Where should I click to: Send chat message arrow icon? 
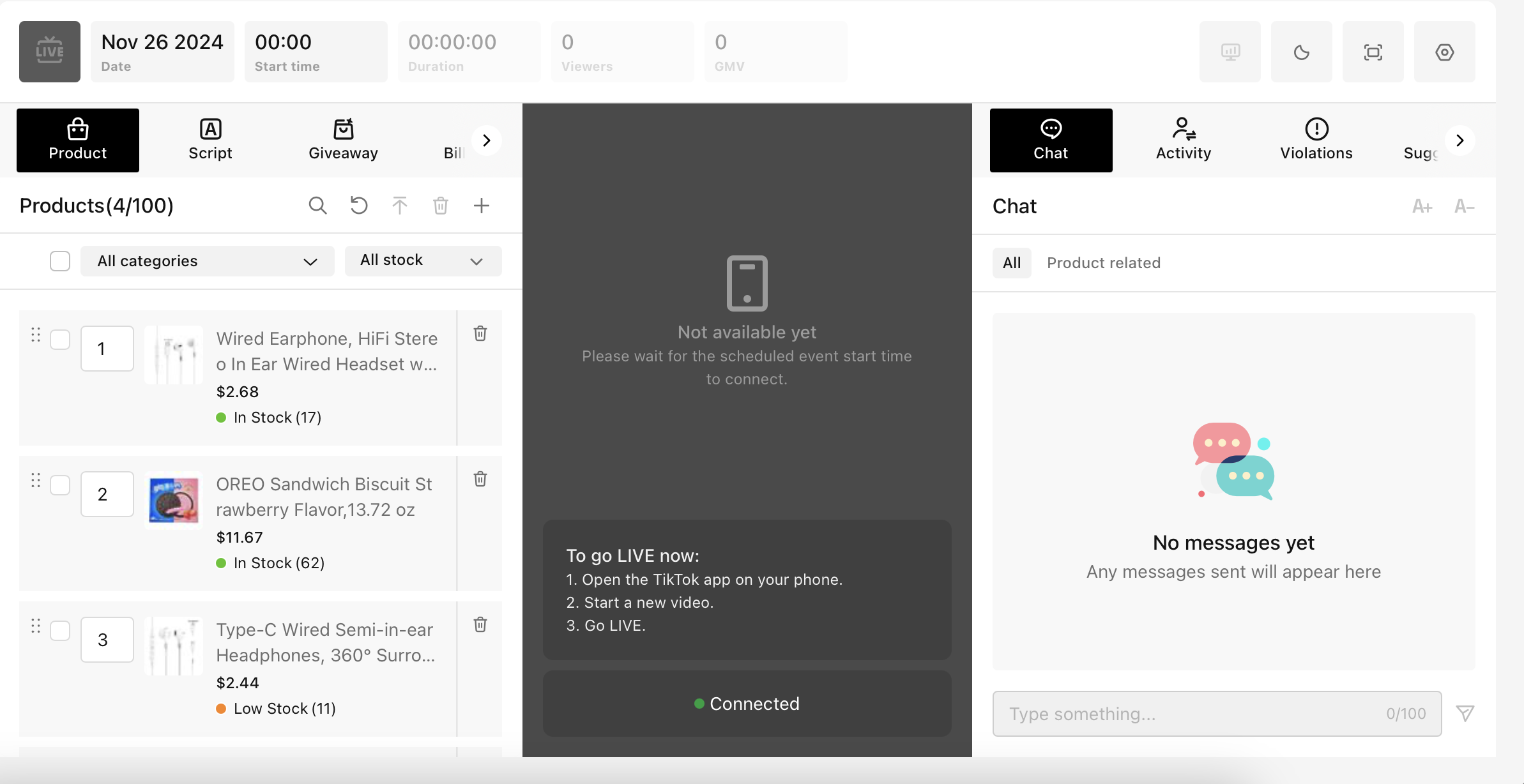coord(1465,713)
